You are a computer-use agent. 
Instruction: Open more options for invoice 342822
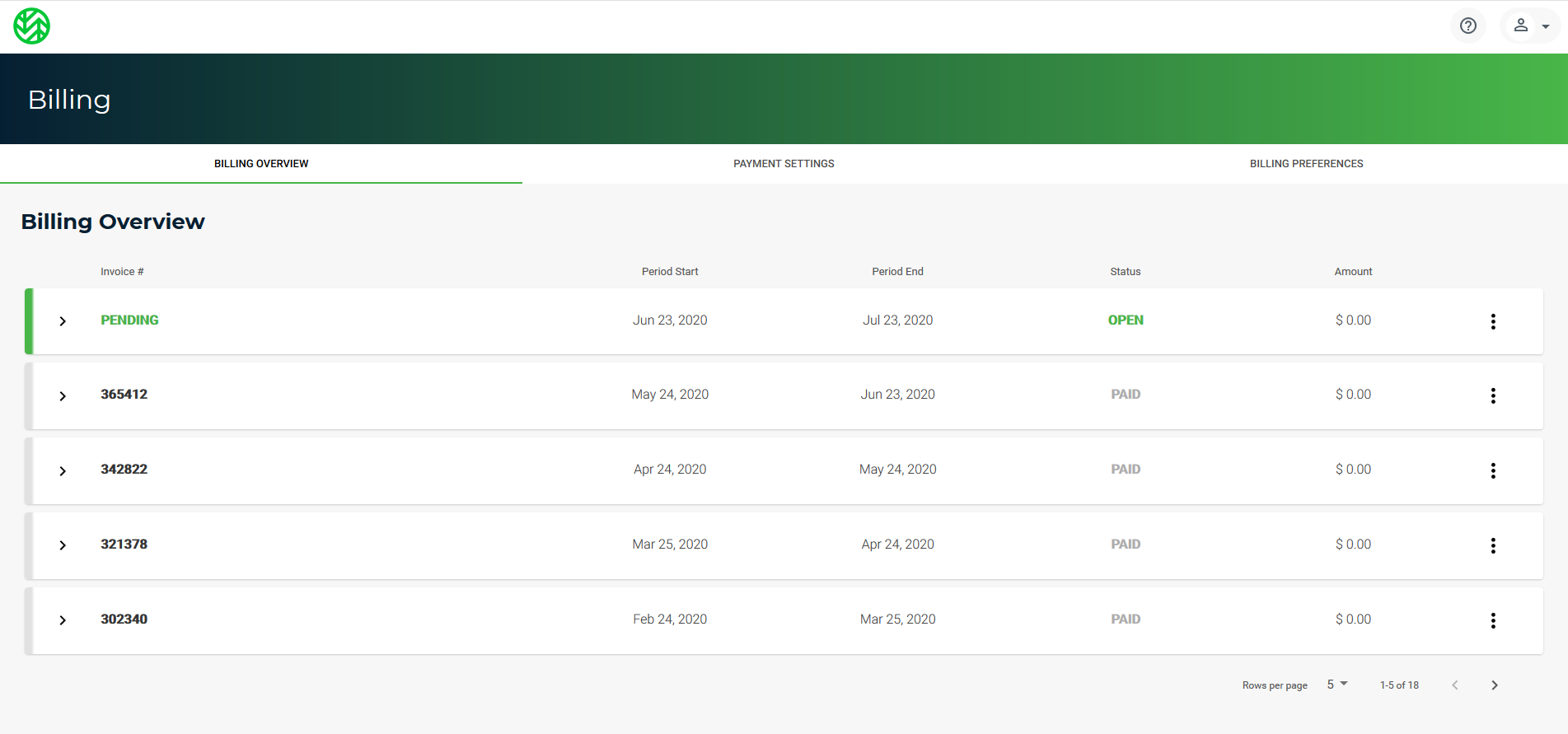point(1492,471)
